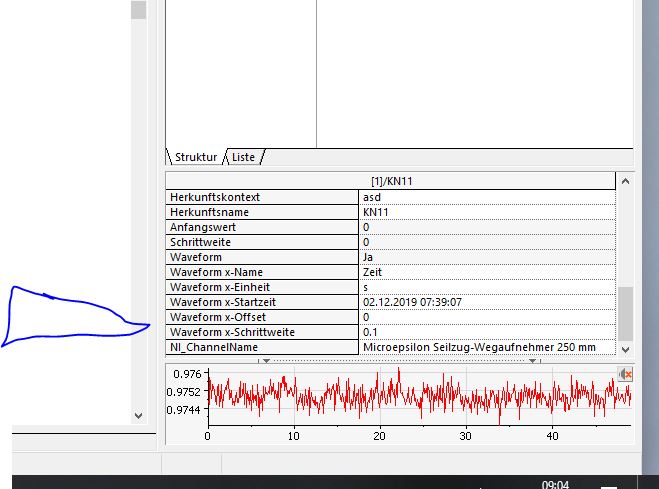
Task: Switch to the Liste tab
Action: click(x=244, y=157)
